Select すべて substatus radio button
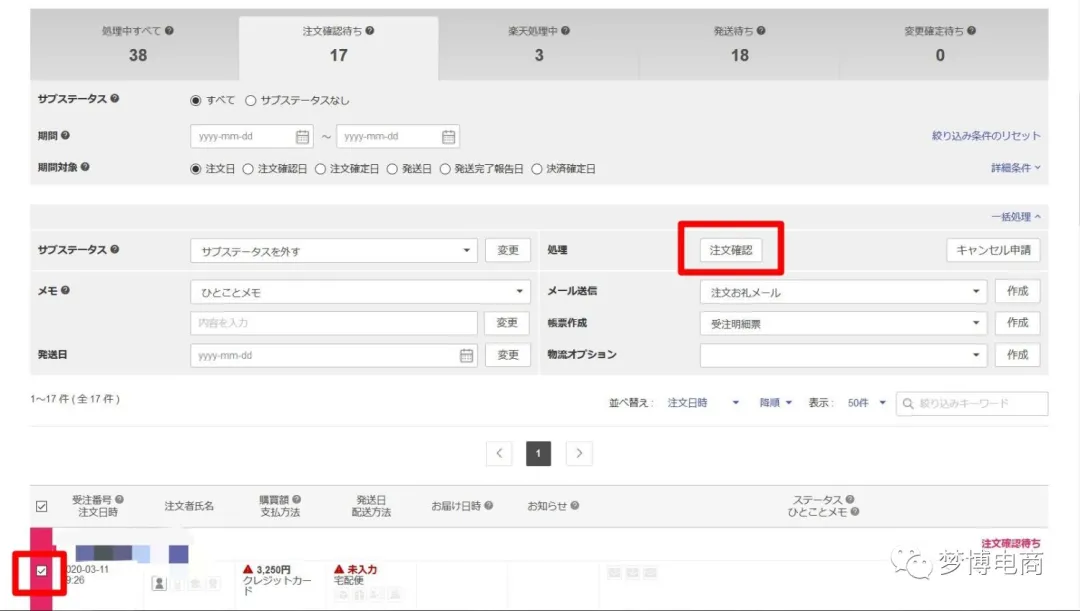1080x611 pixels. (x=196, y=101)
